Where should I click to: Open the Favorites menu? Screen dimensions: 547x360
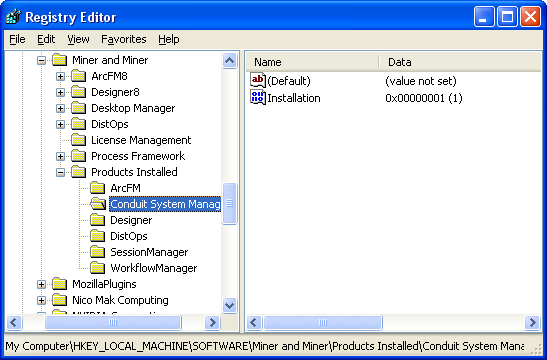tap(123, 39)
